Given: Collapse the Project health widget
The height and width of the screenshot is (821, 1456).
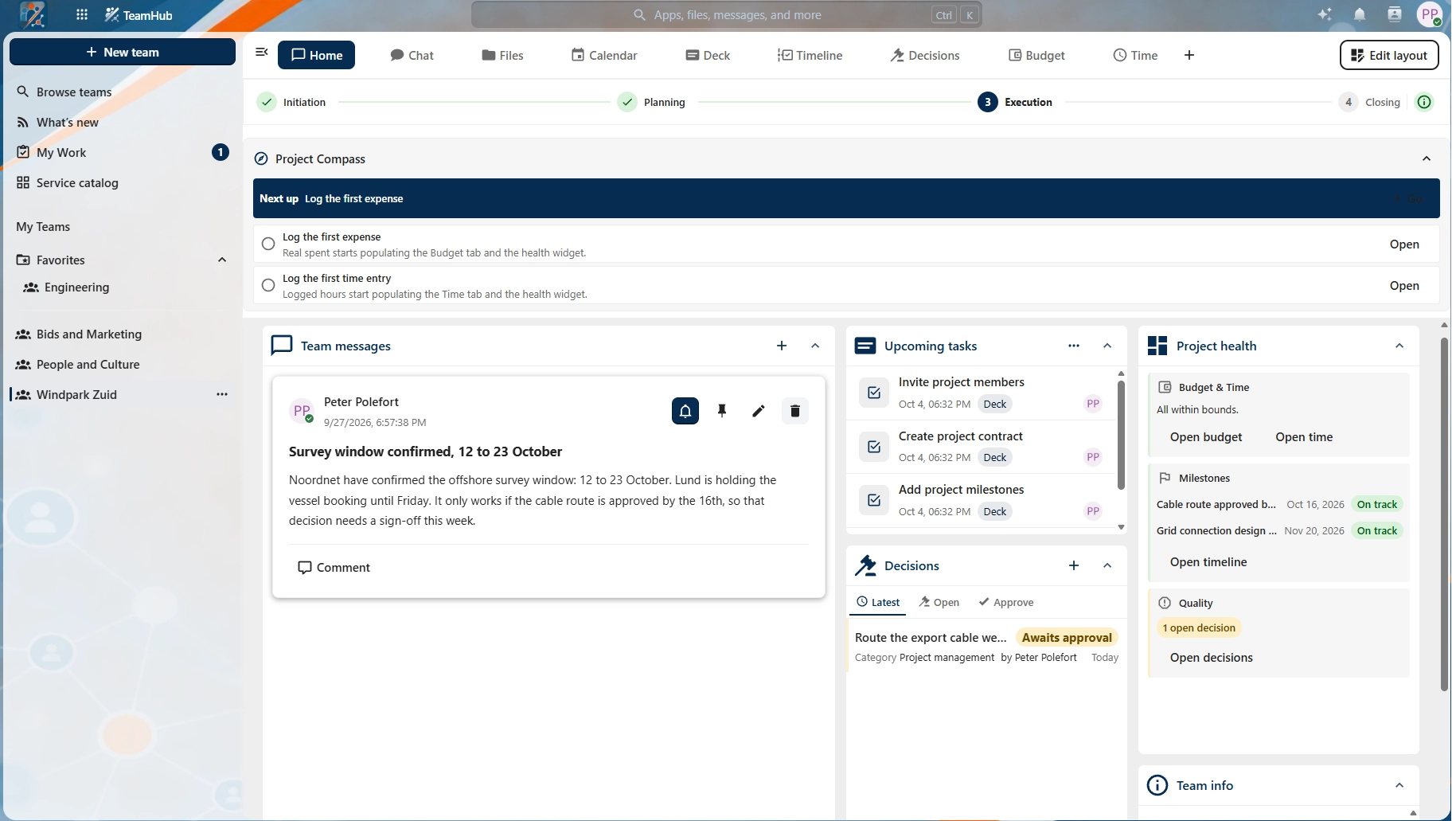Looking at the screenshot, I should point(1399,346).
